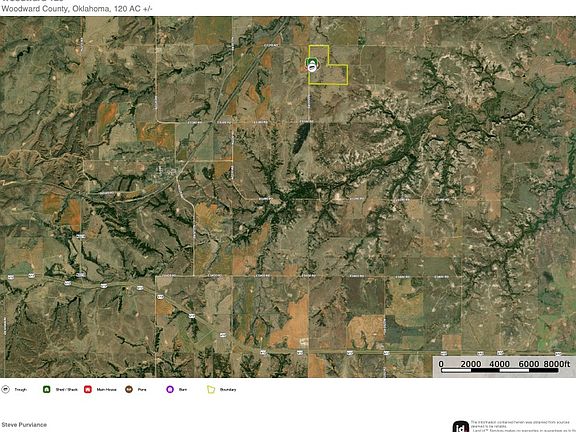Click the green shed marker on the map

312,61
